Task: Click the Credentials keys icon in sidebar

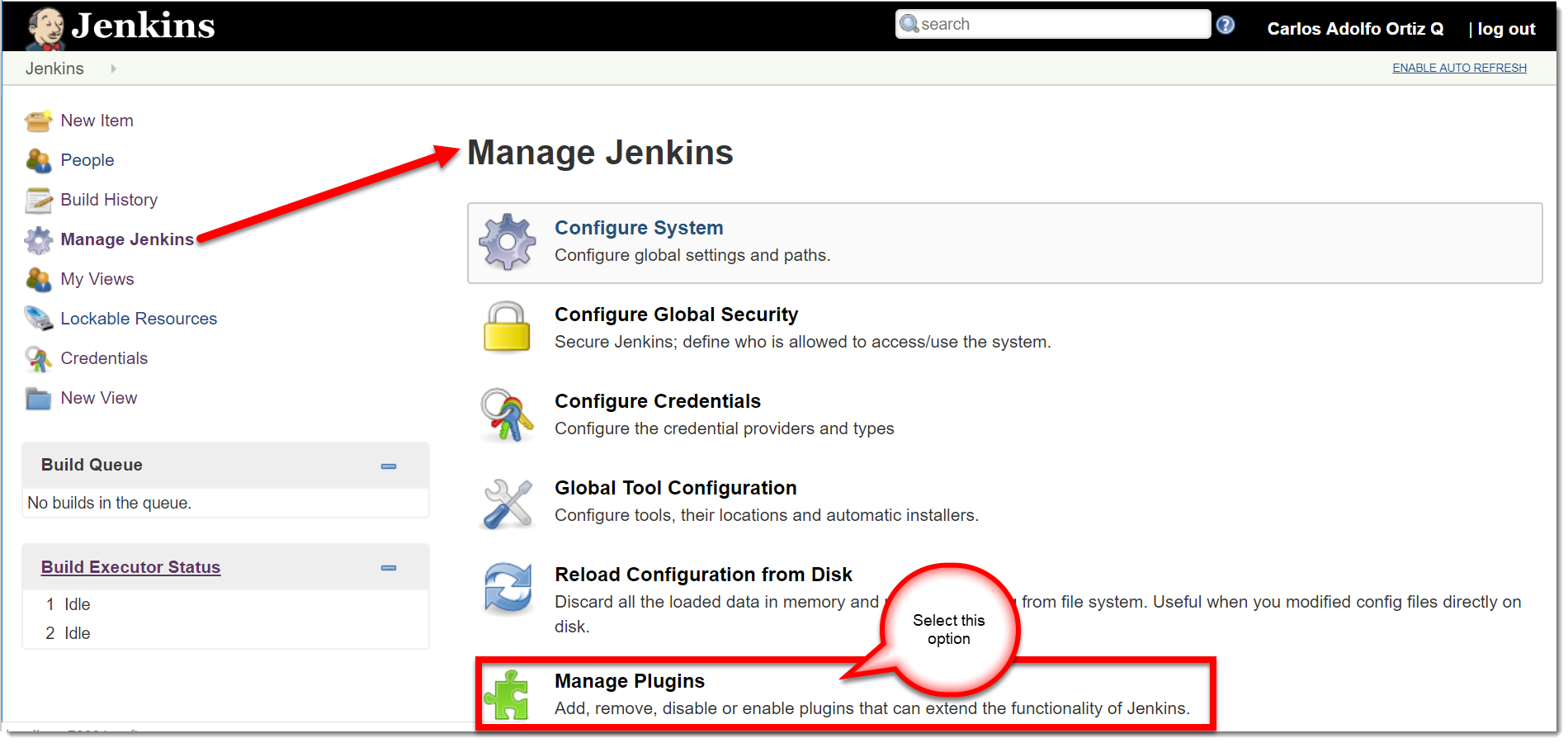Action: (39, 359)
